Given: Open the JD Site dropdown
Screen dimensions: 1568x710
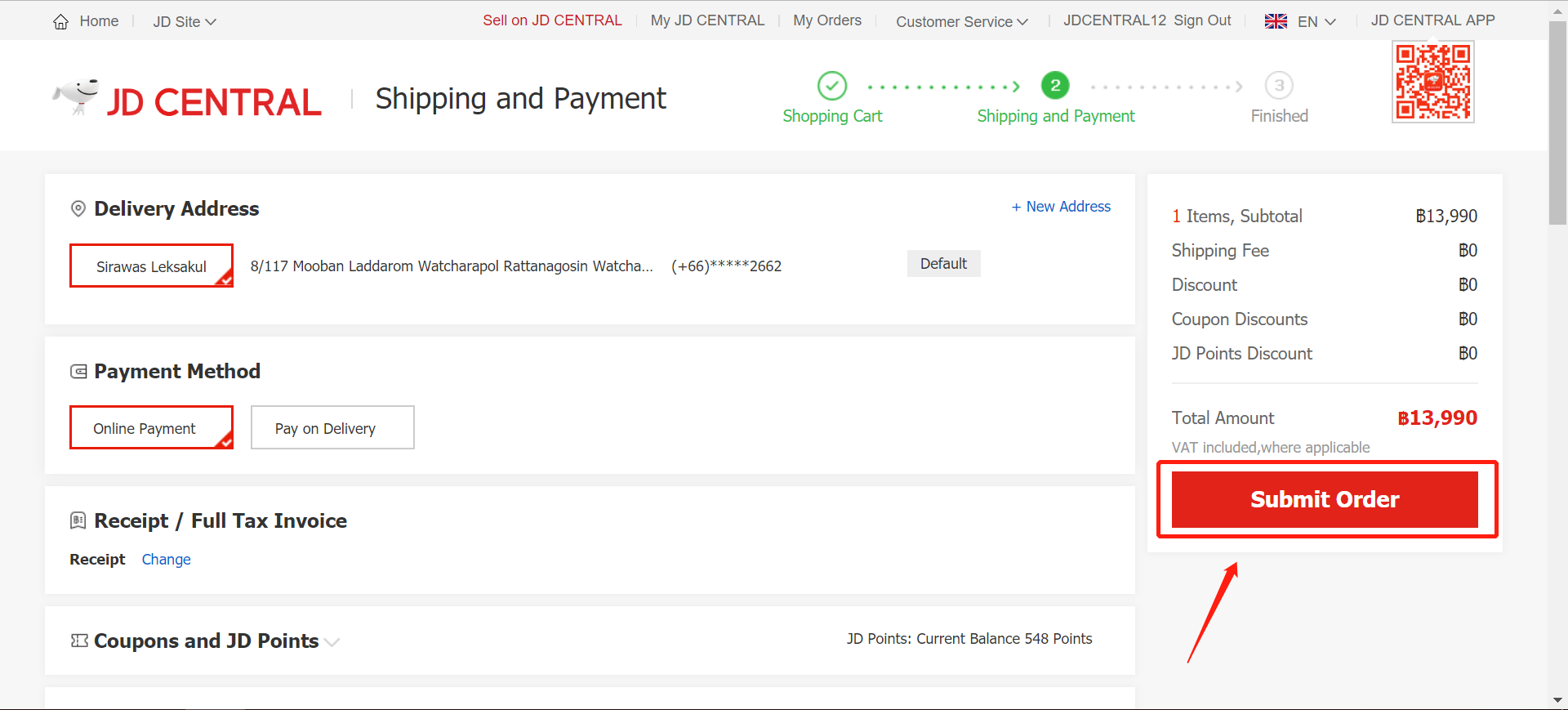Looking at the screenshot, I should point(185,22).
